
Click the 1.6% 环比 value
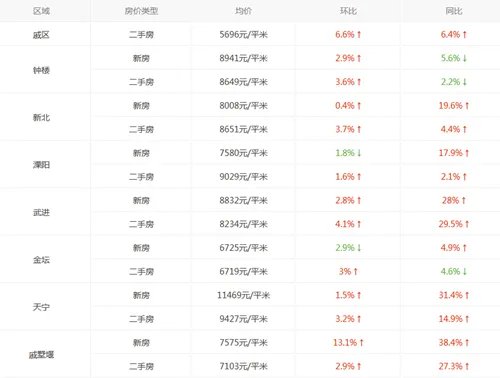348,176
